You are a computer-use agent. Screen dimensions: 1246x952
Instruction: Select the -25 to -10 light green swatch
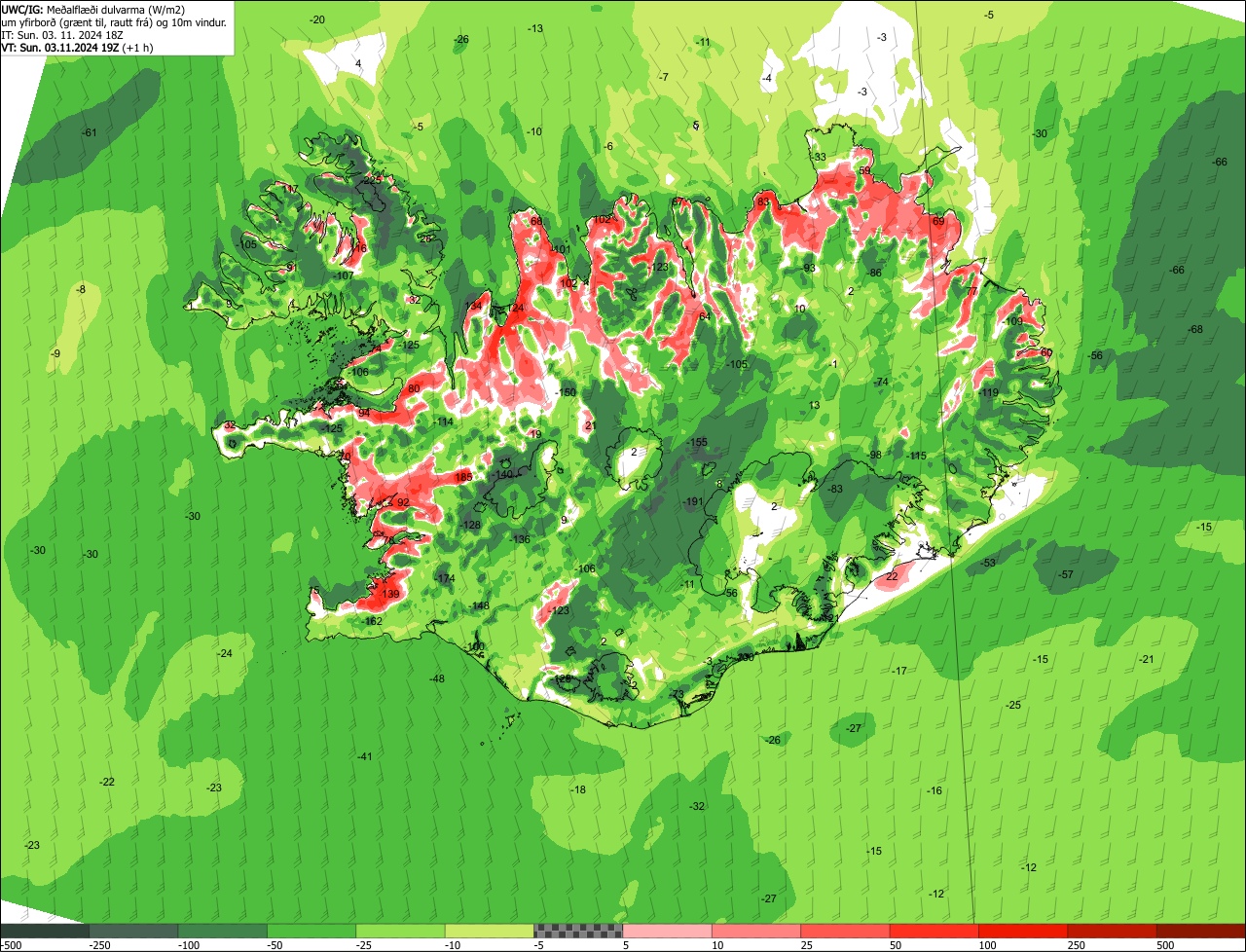pyautogui.click(x=400, y=932)
